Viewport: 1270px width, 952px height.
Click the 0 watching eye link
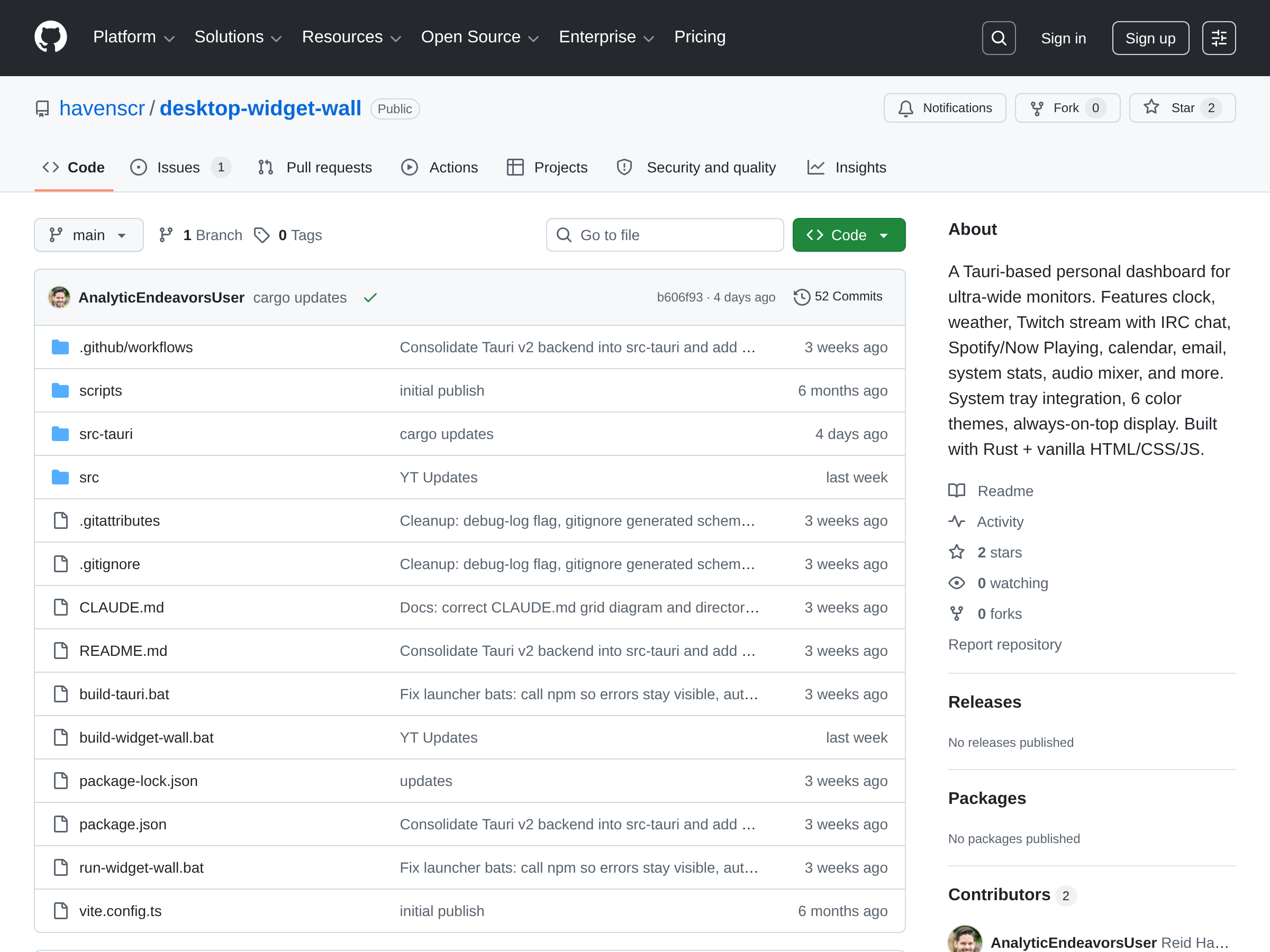point(999,583)
